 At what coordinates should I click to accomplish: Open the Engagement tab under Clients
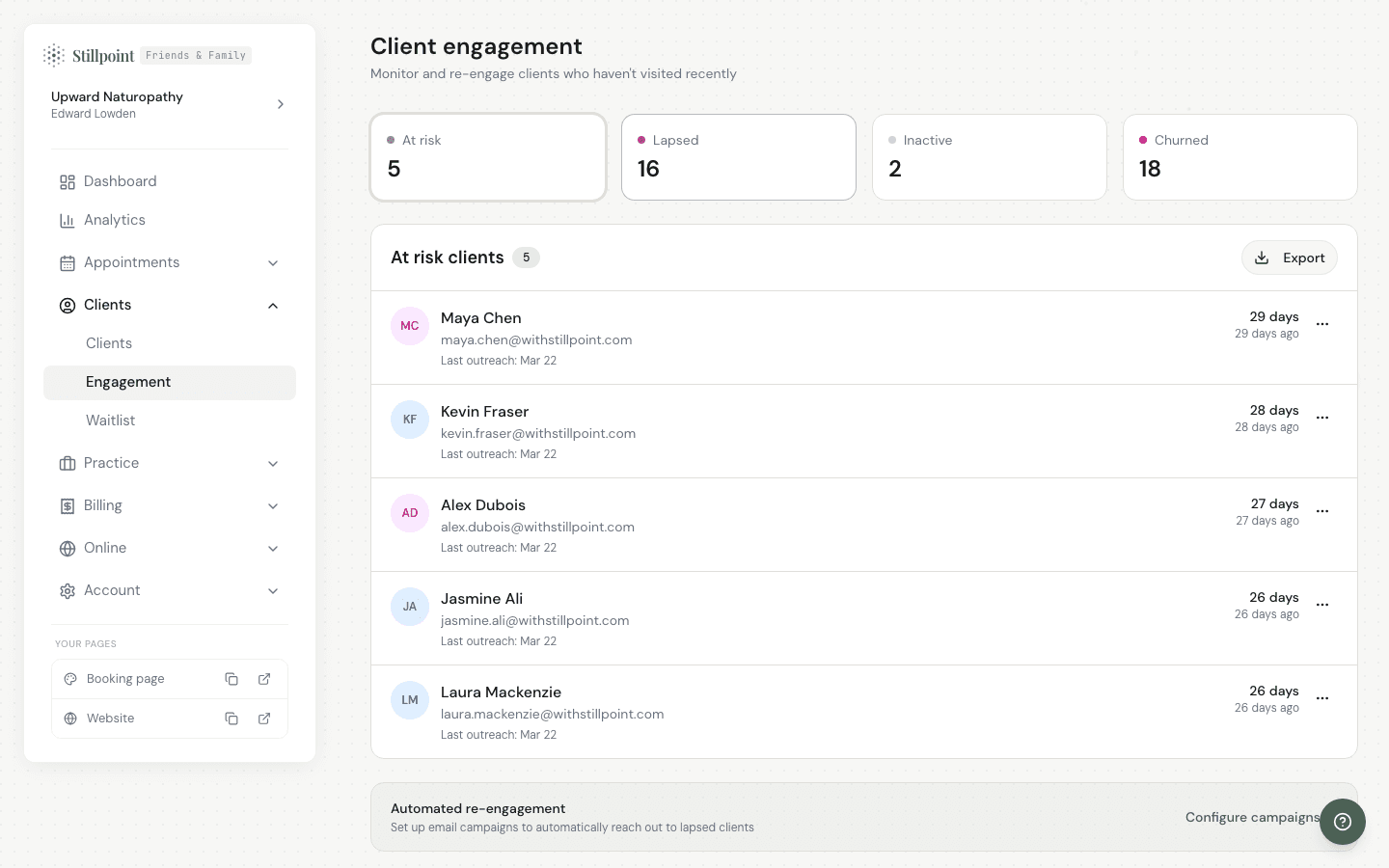[x=128, y=382]
